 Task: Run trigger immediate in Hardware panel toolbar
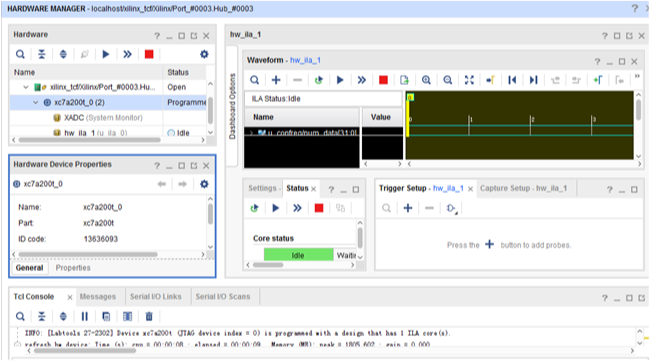point(127,54)
